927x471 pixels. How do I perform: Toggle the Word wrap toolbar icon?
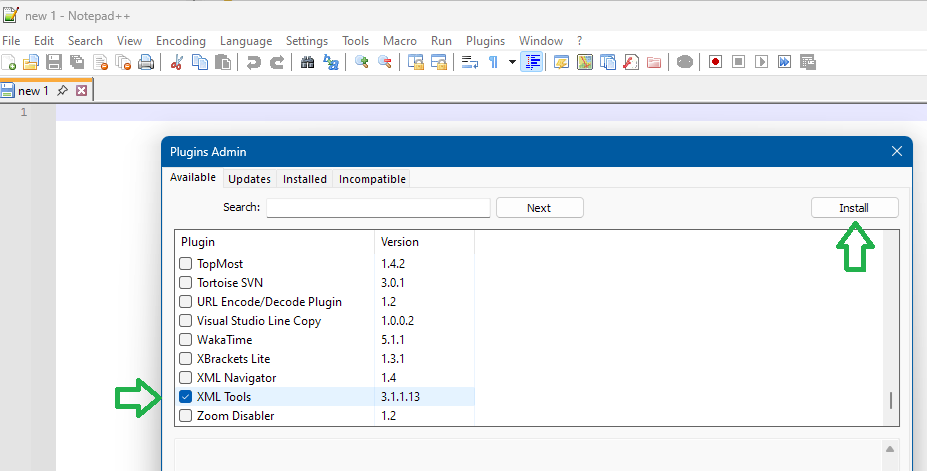(469, 62)
